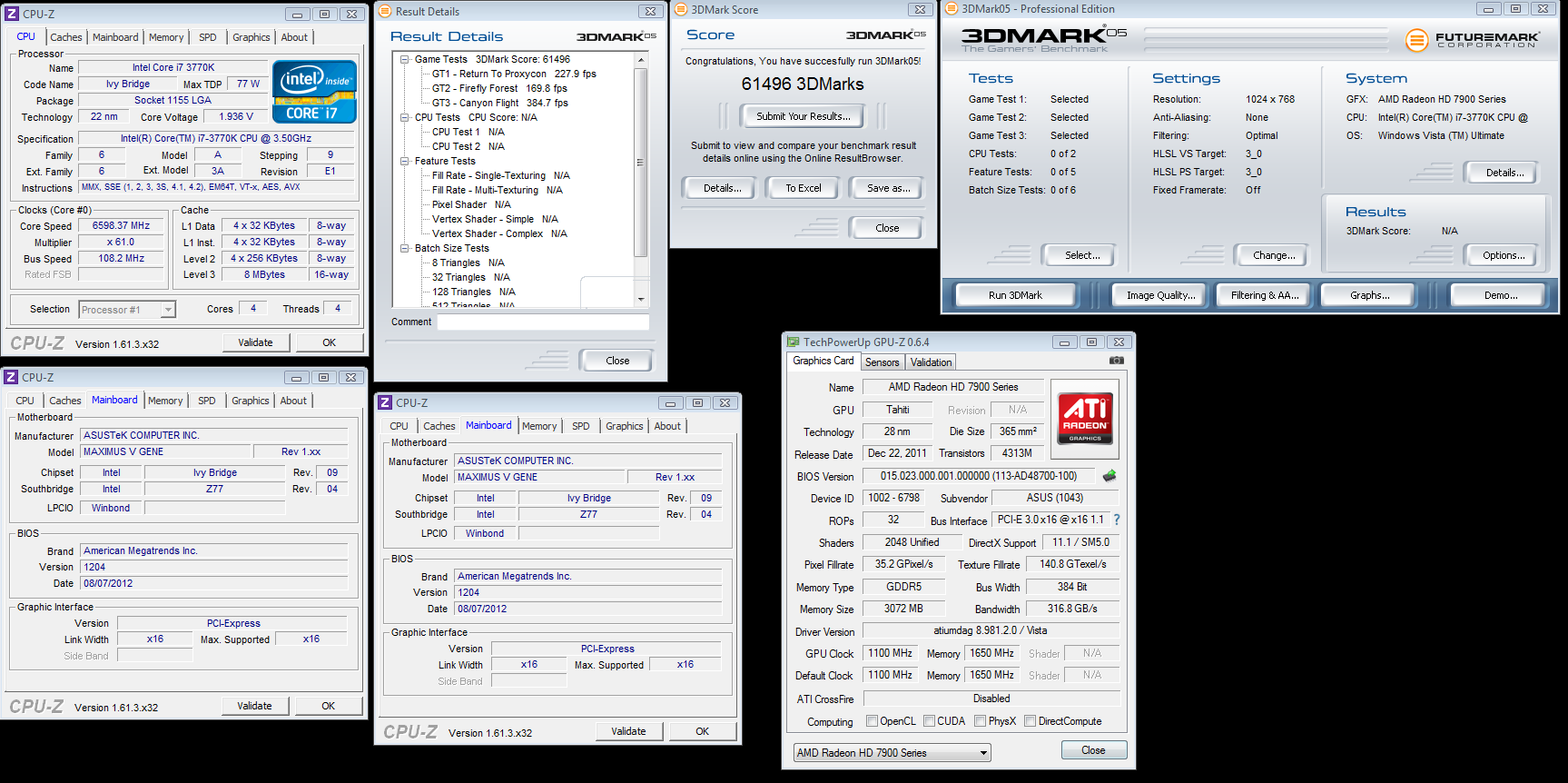The height and width of the screenshot is (783, 1568).
Task: Click the To Excel button
Action: [x=804, y=188]
